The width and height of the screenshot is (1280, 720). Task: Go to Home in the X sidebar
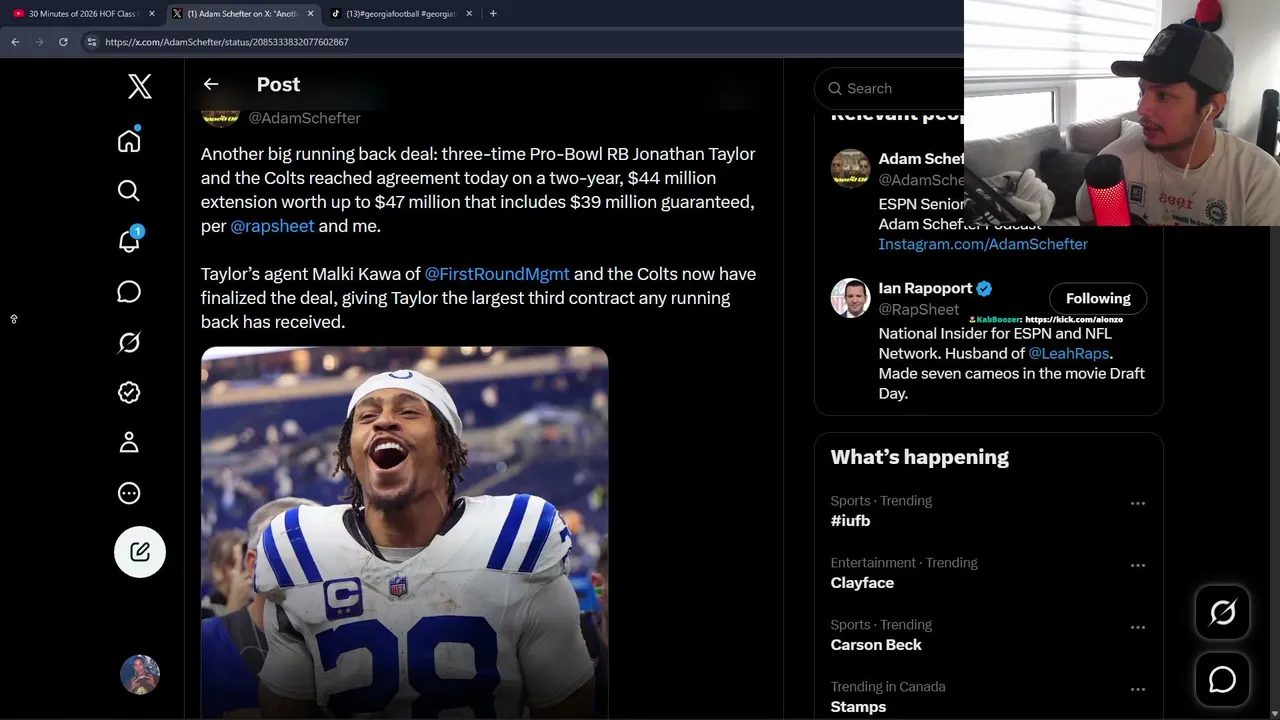click(x=129, y=140)
